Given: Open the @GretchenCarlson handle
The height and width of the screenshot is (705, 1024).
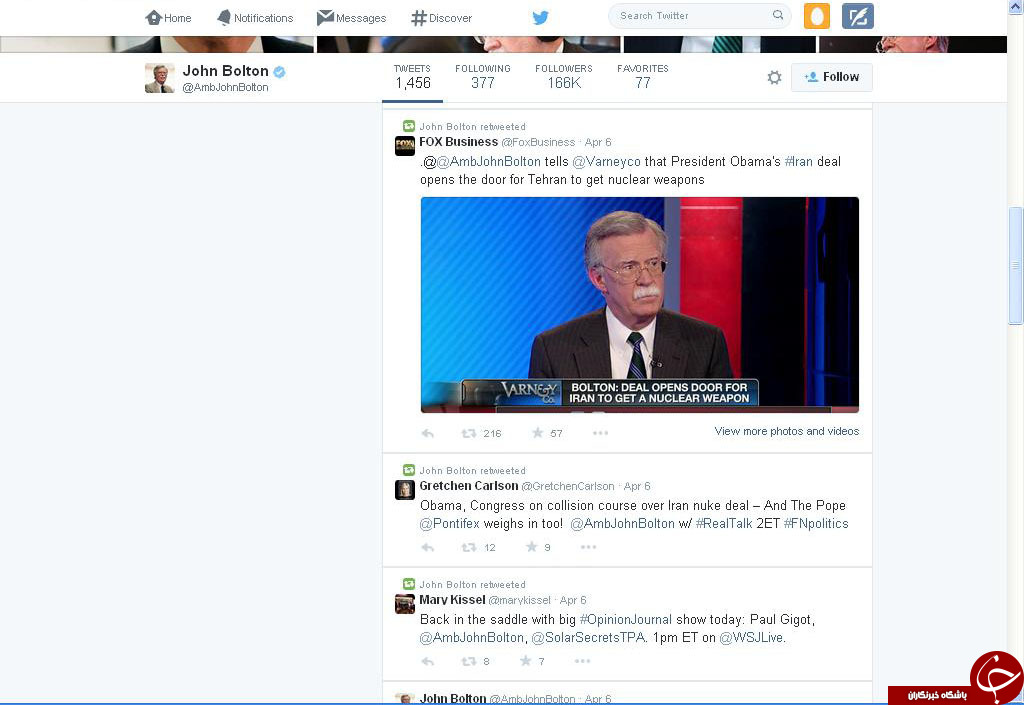Looking at the screenshot, I should tap(568, 486).
